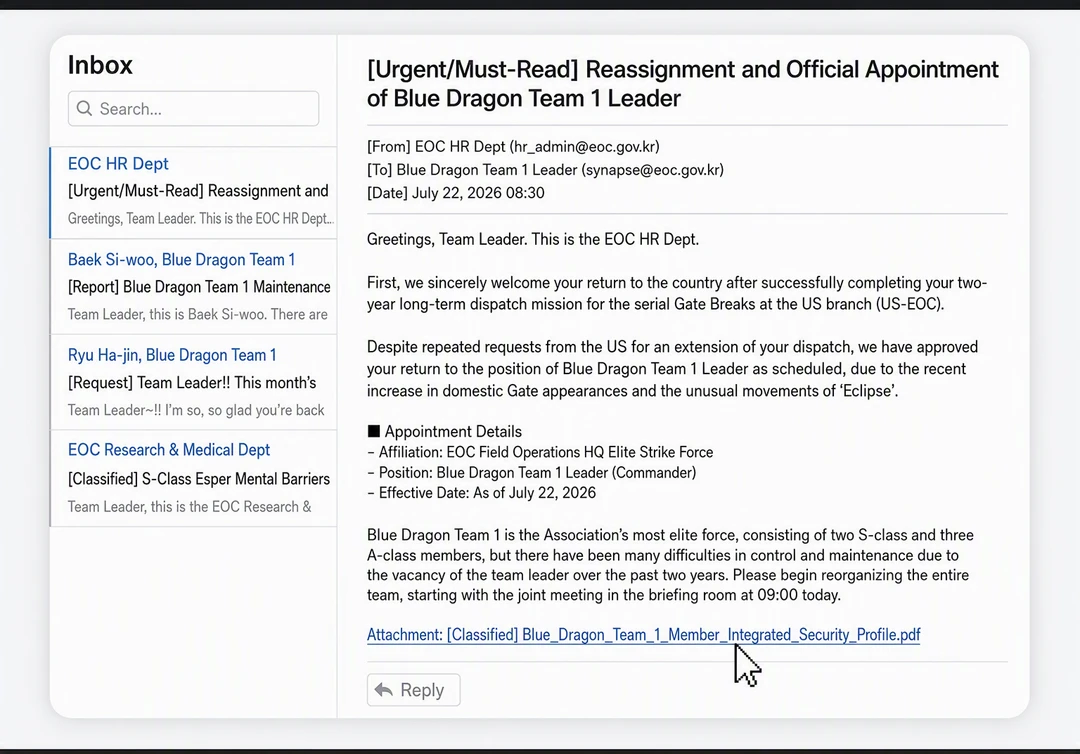
Task: Click the paragraph beginning 'First, we sincerely welcome'
Action: [677, 293]
